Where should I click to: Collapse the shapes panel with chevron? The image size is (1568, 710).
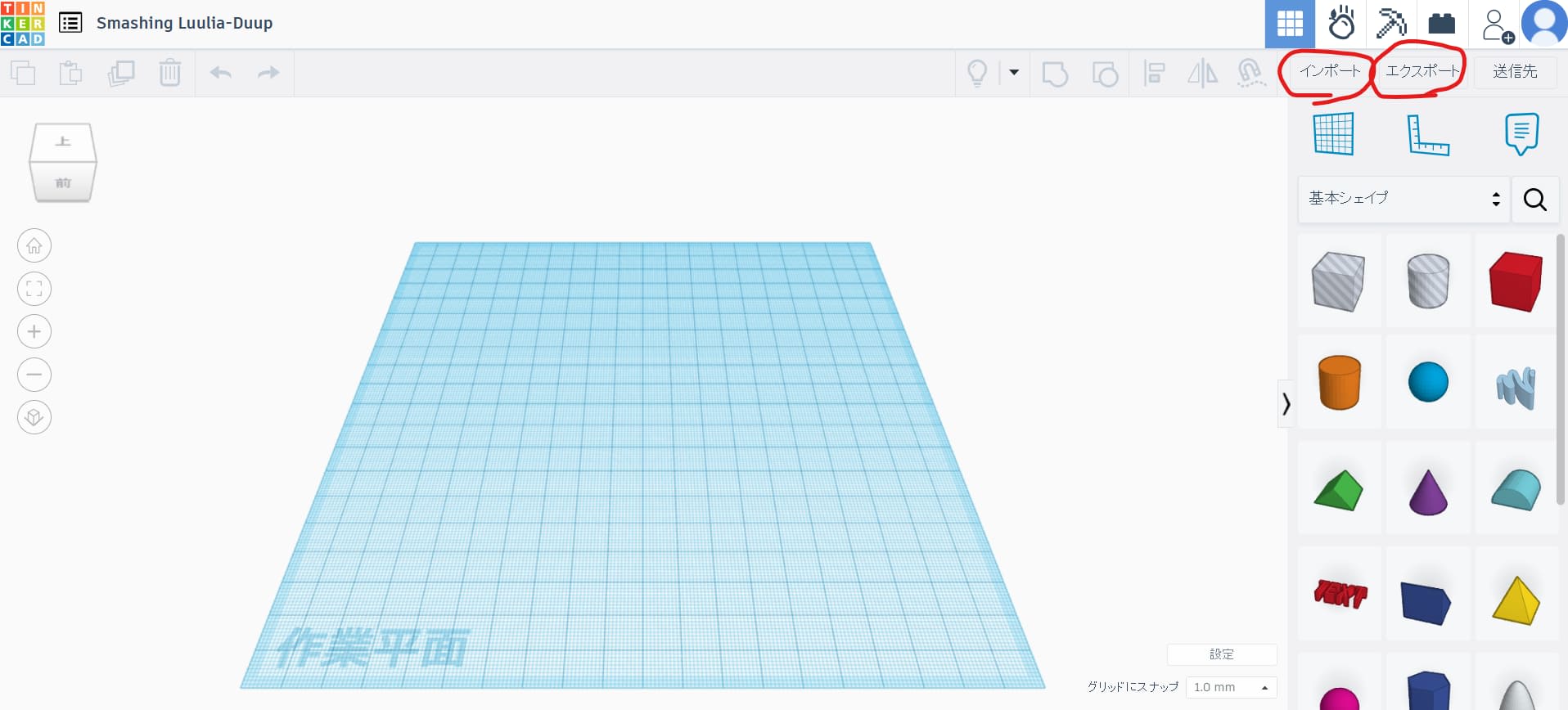(x=1286, y=403)
